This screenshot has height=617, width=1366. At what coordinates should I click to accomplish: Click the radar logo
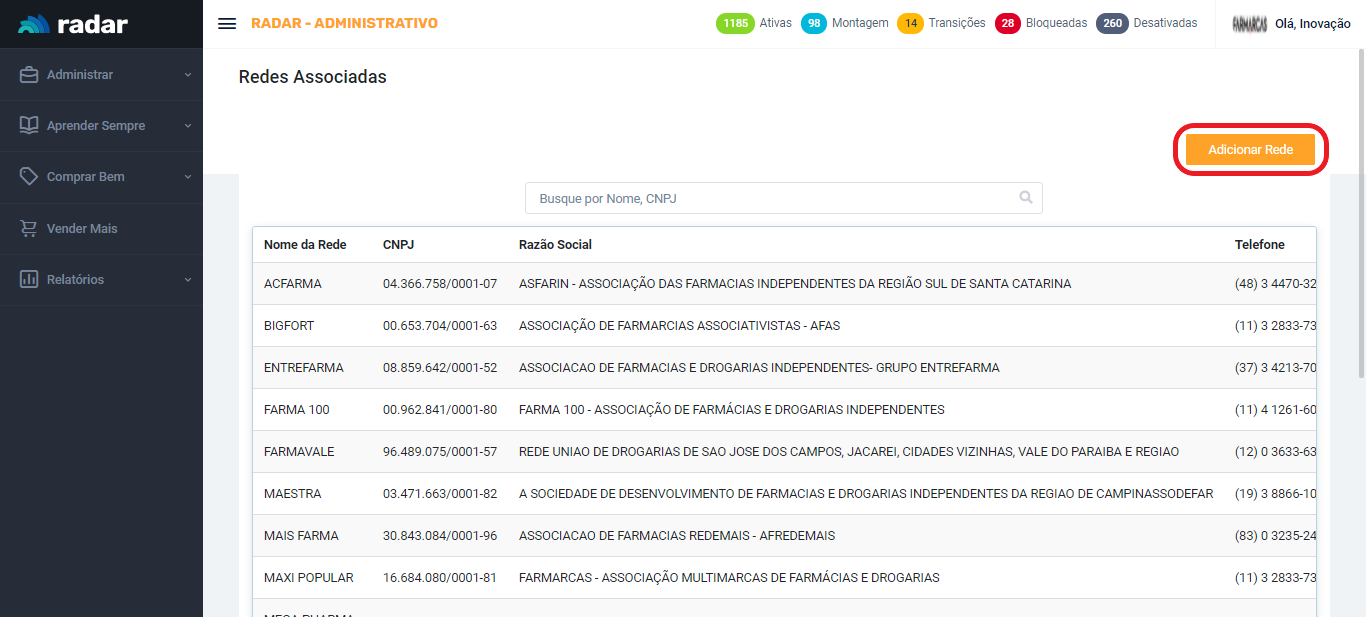tap(73, 24)
